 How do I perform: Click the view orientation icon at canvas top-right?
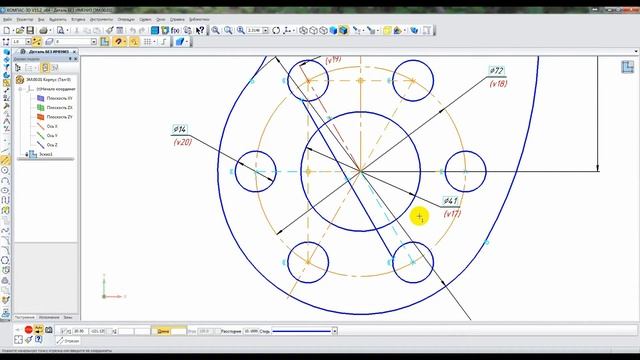(x=627, y=67)
